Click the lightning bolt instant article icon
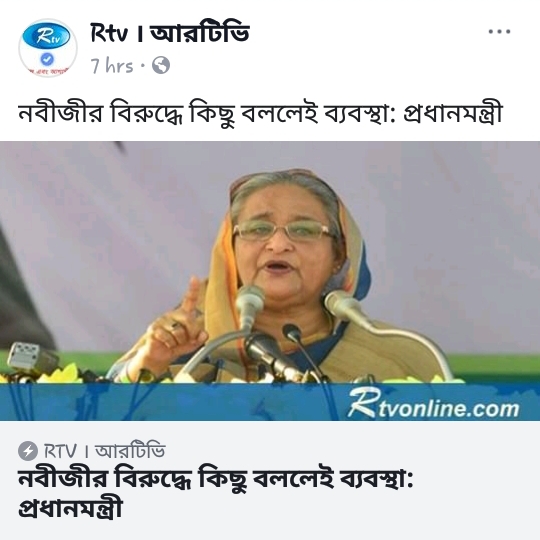 (28, 450)
